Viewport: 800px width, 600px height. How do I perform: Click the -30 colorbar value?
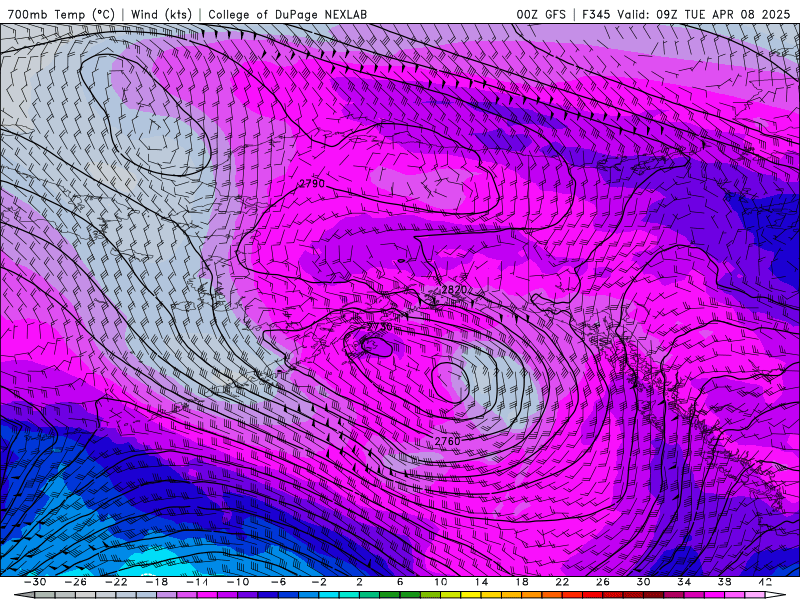tap(35, 582)
